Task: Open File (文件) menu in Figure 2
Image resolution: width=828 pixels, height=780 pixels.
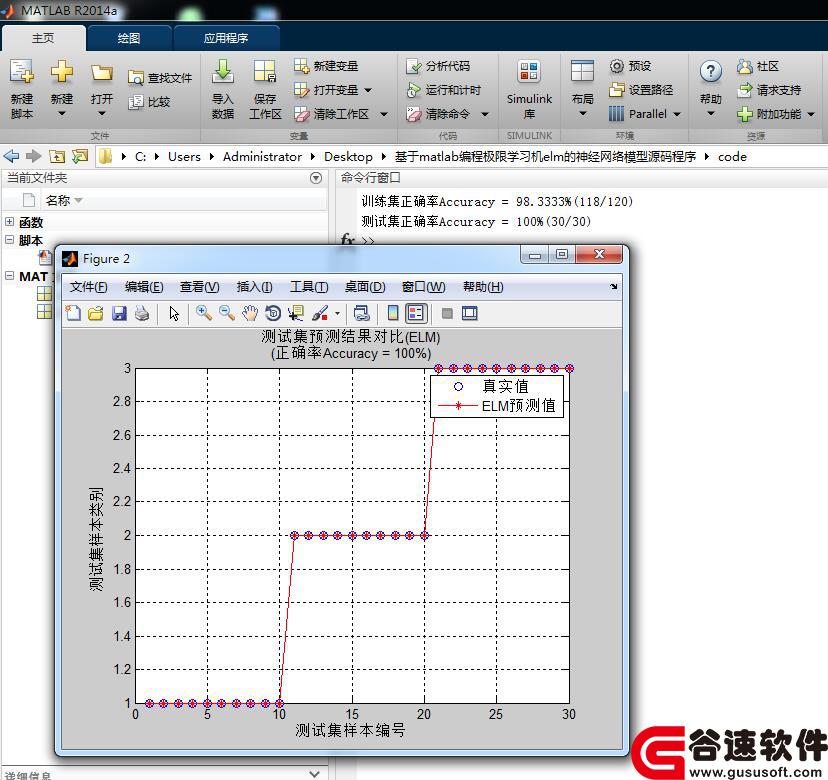Action: pyautogui.click(x=88, y=287)
